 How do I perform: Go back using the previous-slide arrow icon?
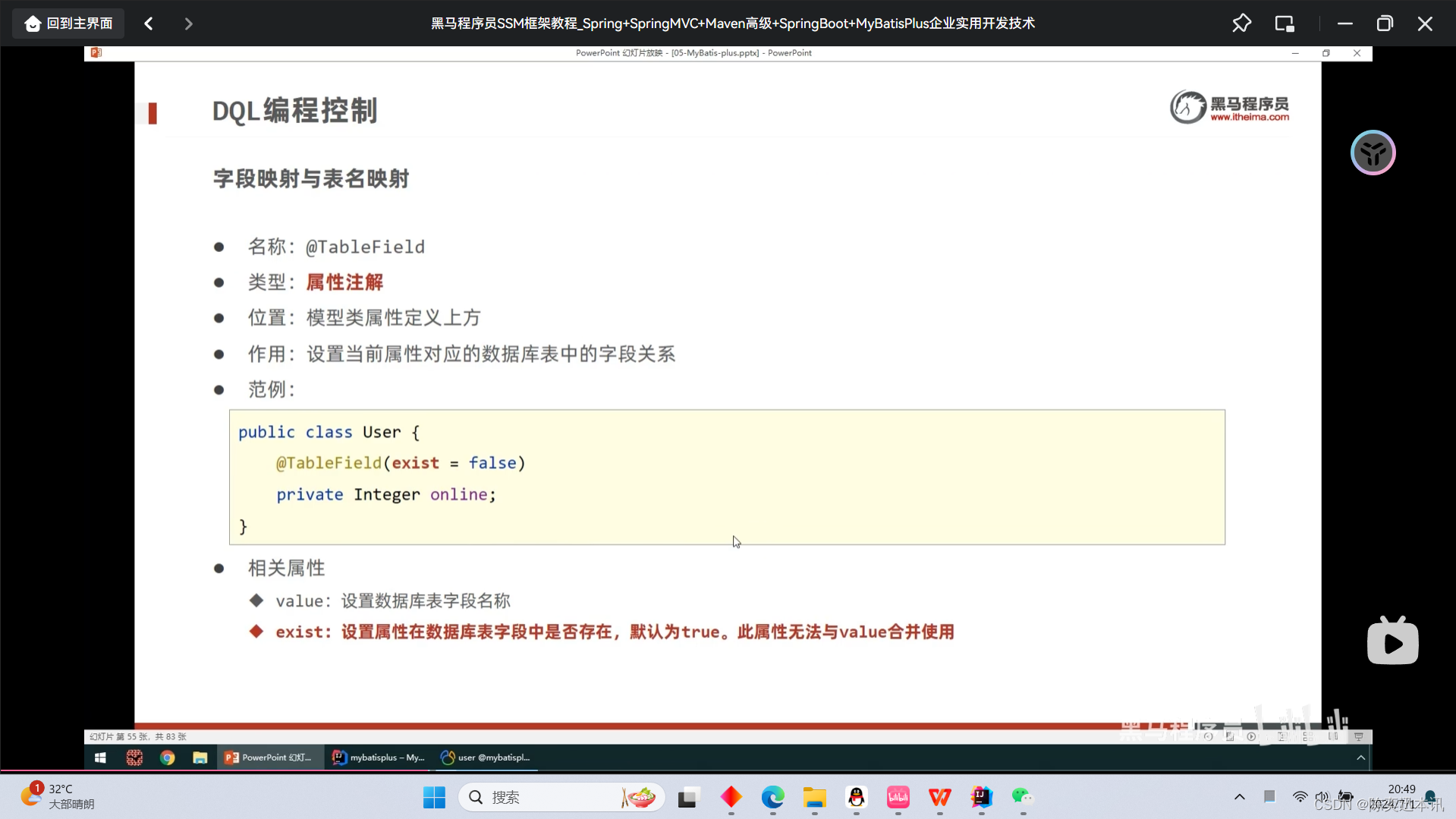[1209, 736]
